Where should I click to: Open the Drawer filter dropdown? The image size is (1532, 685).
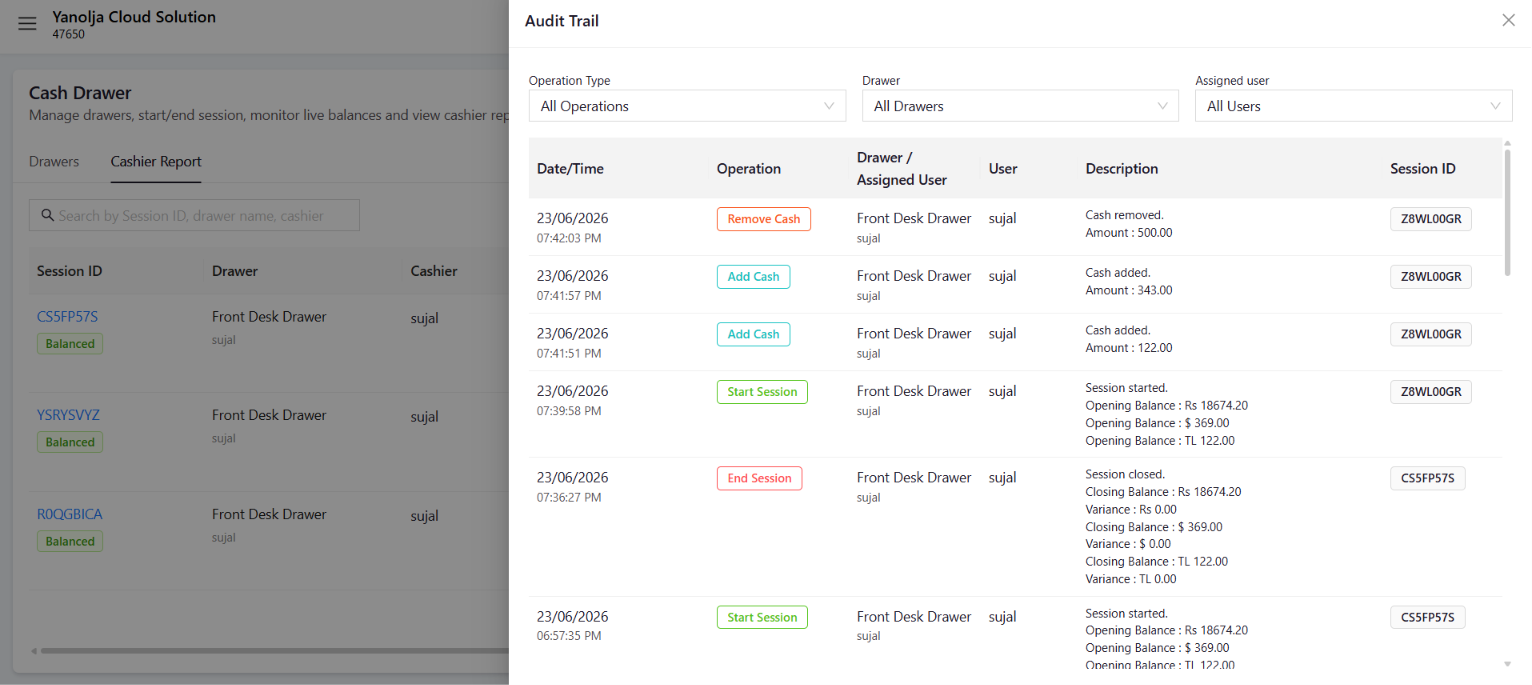point(1020,106)
